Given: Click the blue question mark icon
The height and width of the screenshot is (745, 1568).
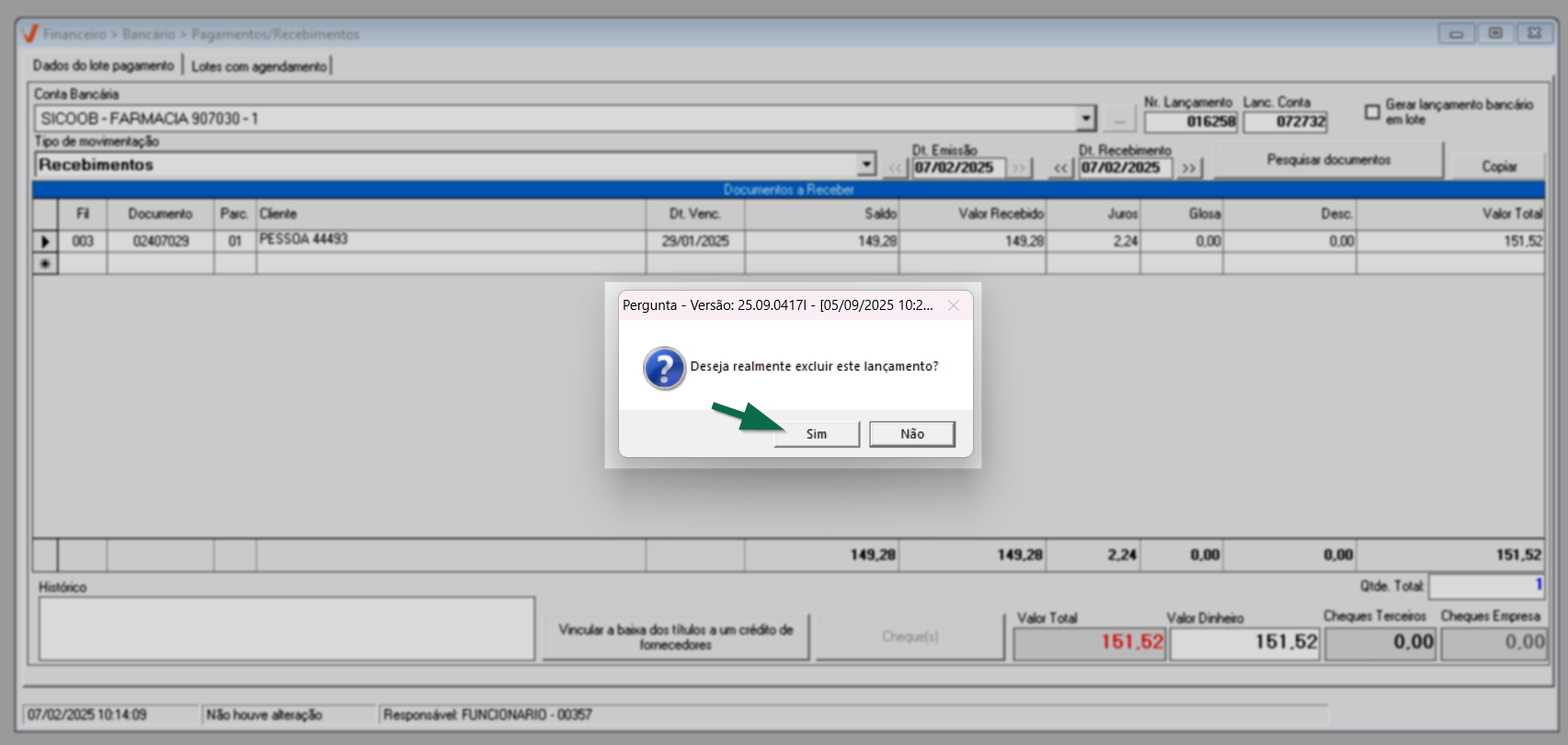Looking at the screenshot, I should pos(664,368).
